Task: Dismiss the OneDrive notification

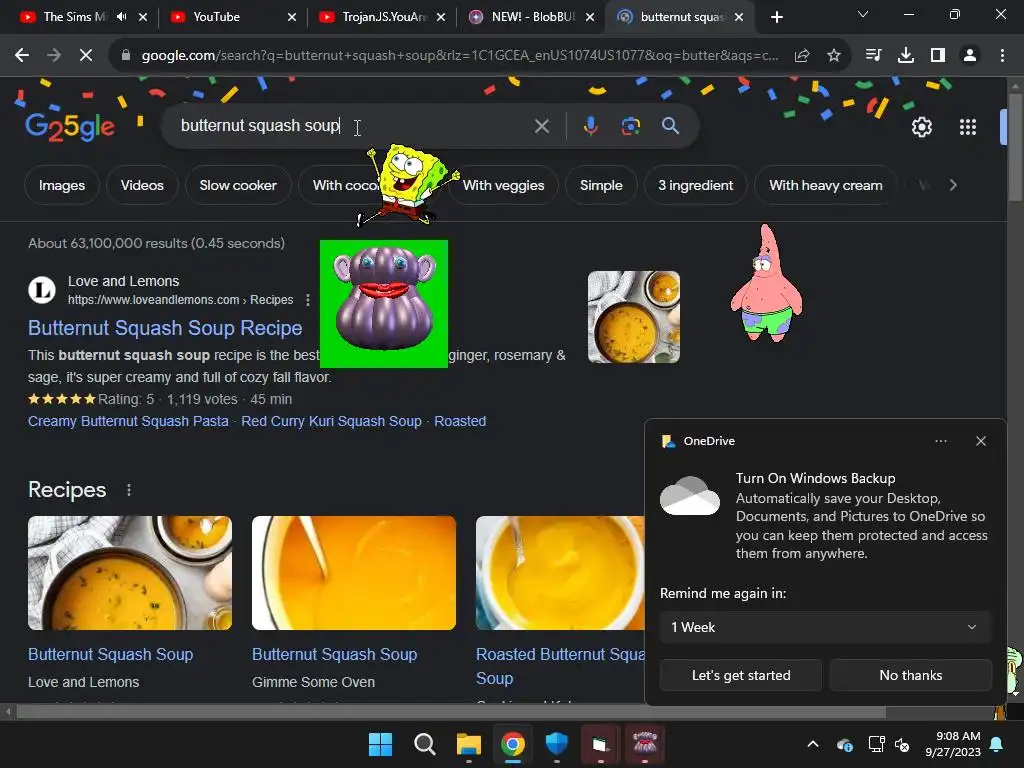Action: pyautogui.click(x=981, y=441)
